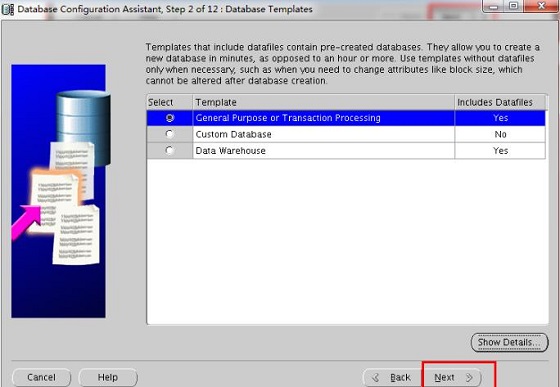
Task: Click the pink arrow in side graphic
Action: tap(26, 221)
